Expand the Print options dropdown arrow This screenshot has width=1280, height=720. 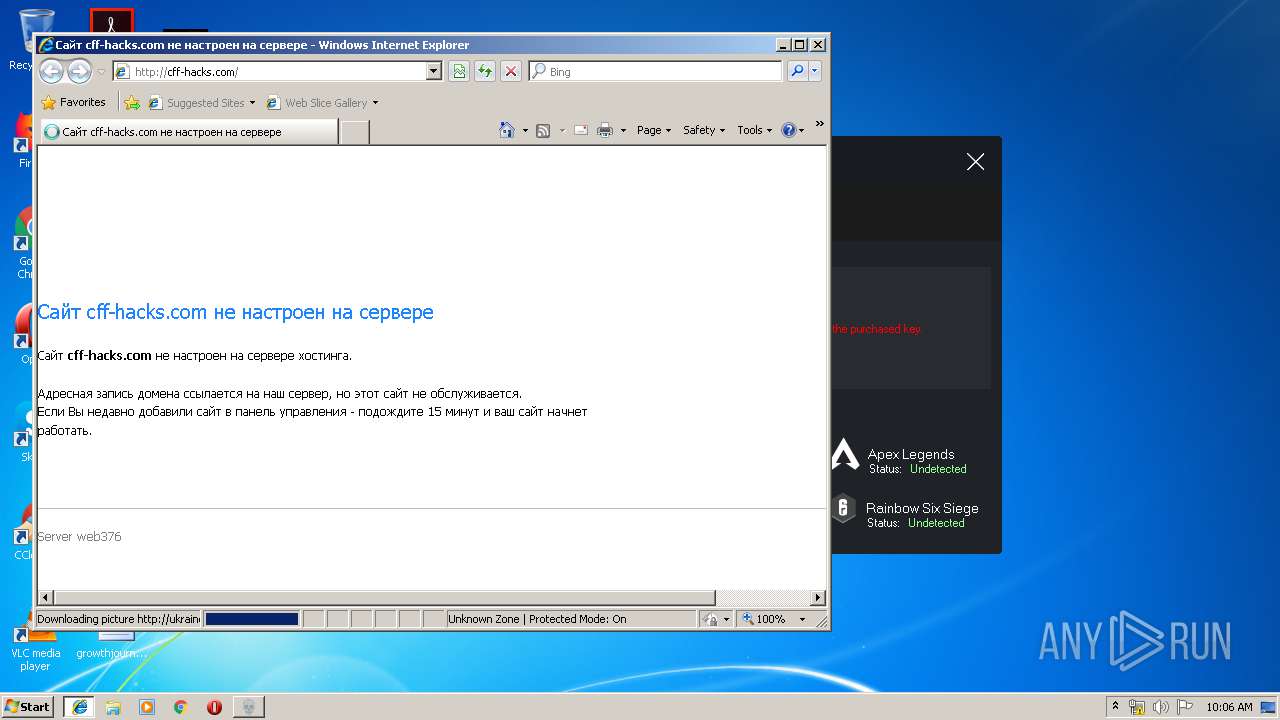click(623, 130)
